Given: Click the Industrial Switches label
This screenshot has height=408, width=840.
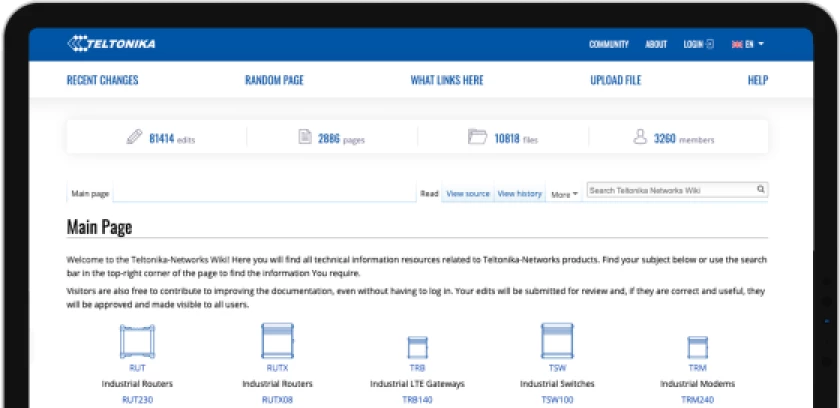Looking at the screenshot, I should point(557,384).
